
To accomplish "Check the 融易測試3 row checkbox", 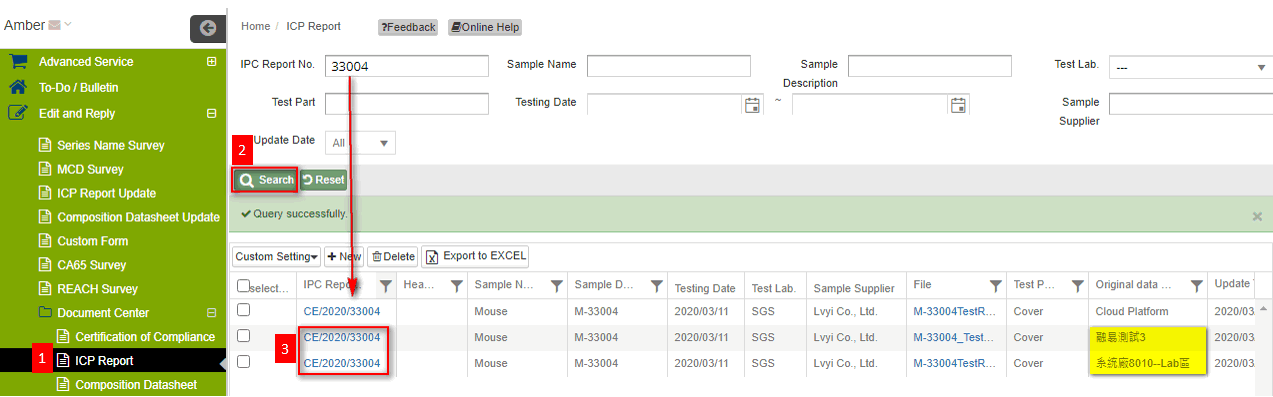I will pos(243,337).
